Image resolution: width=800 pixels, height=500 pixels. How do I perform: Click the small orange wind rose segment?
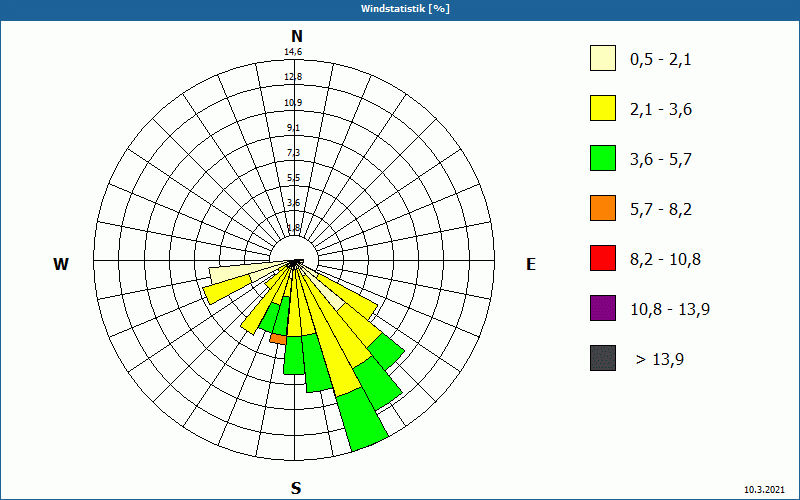pos(278,338)
